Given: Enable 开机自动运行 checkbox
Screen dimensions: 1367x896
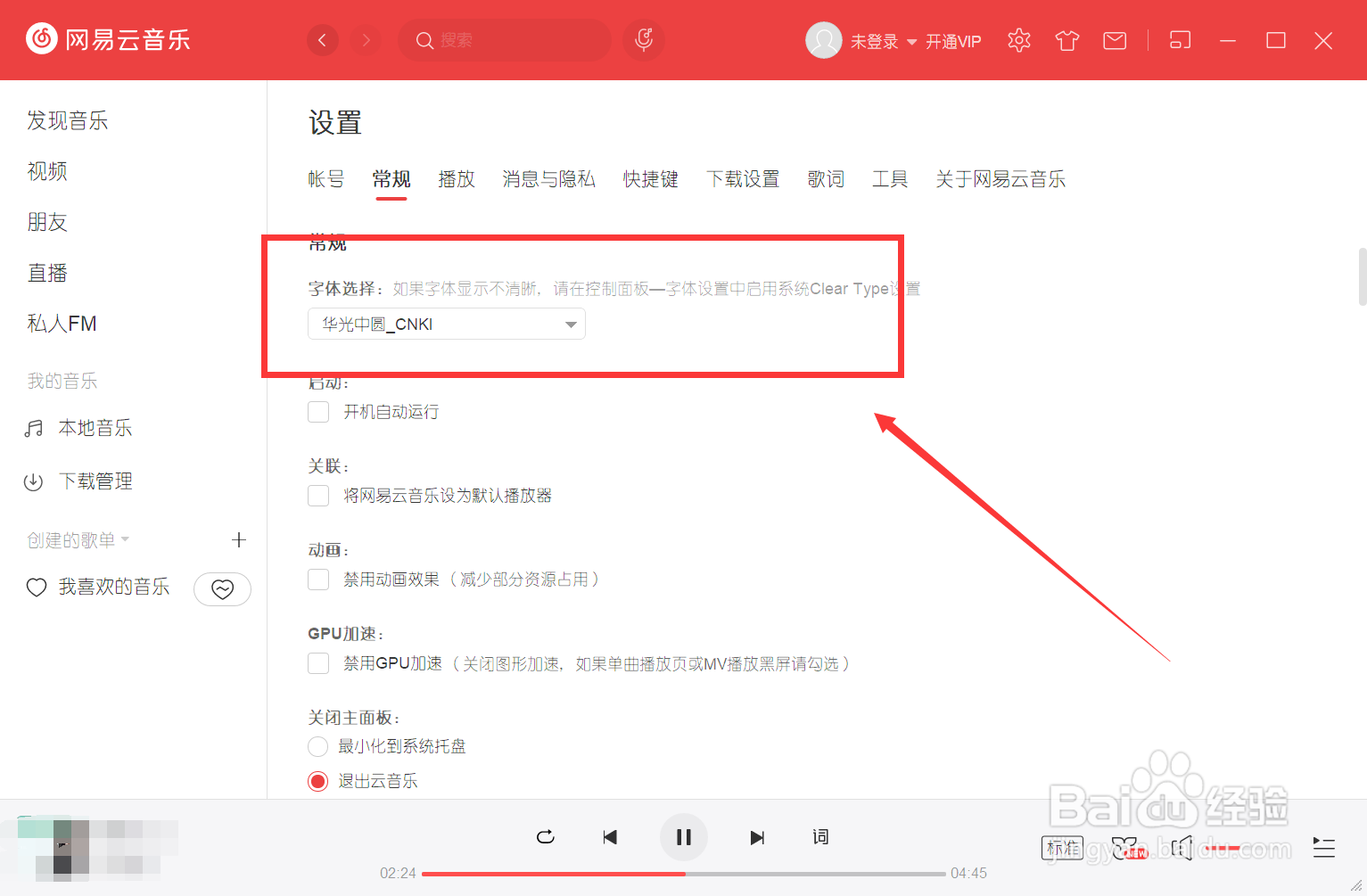Looking at the screenshot, I should (318, 411).
